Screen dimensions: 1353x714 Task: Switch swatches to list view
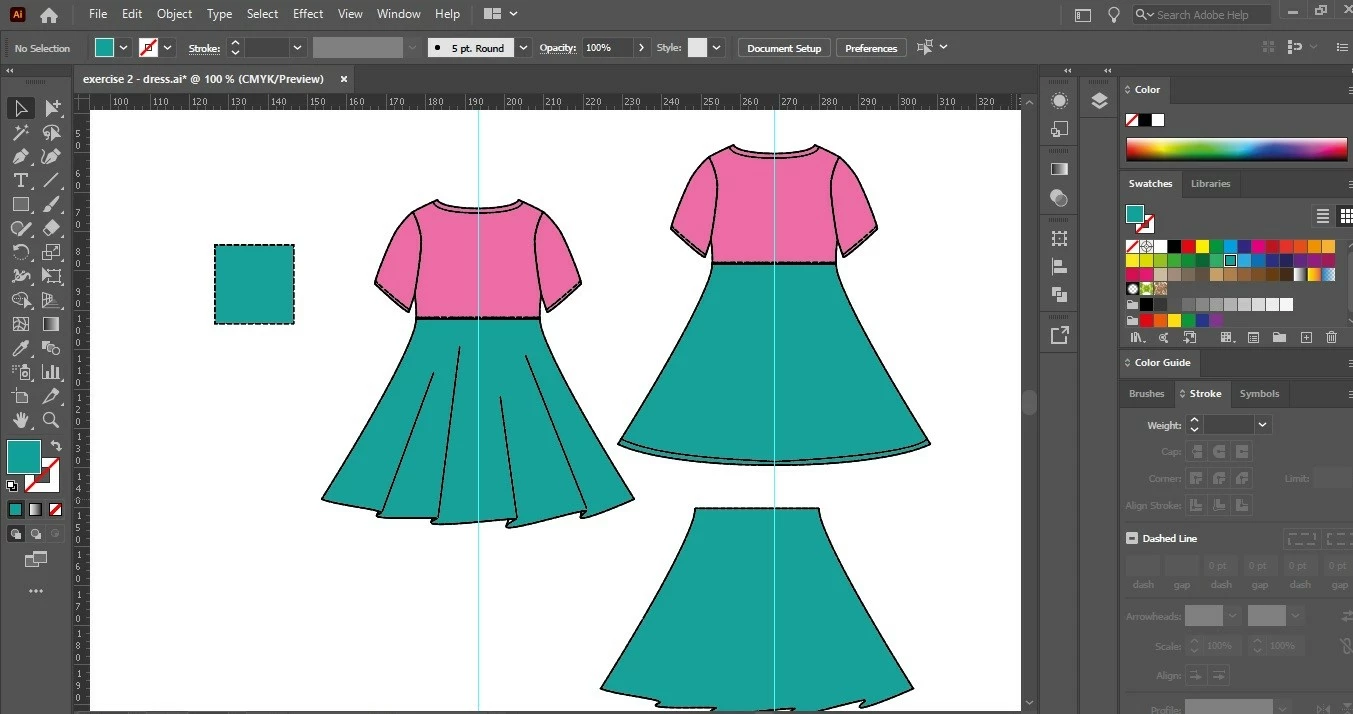[x=1322, y=216]
